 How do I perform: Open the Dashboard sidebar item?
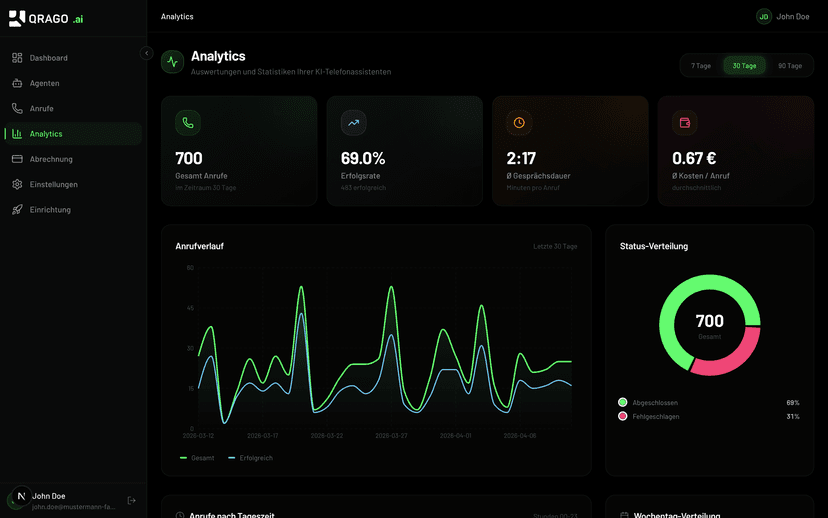[x=73, y=58]
